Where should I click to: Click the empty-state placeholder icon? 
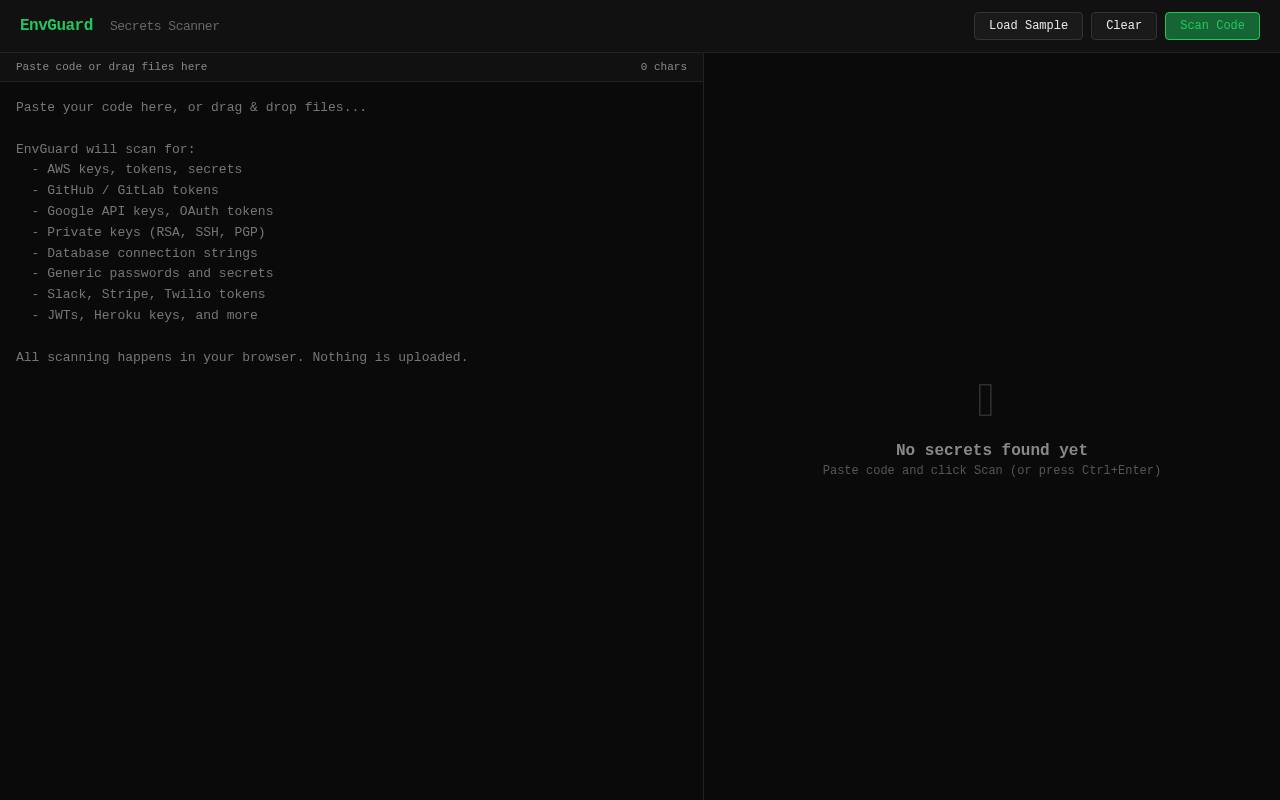(x=986, y=400)
